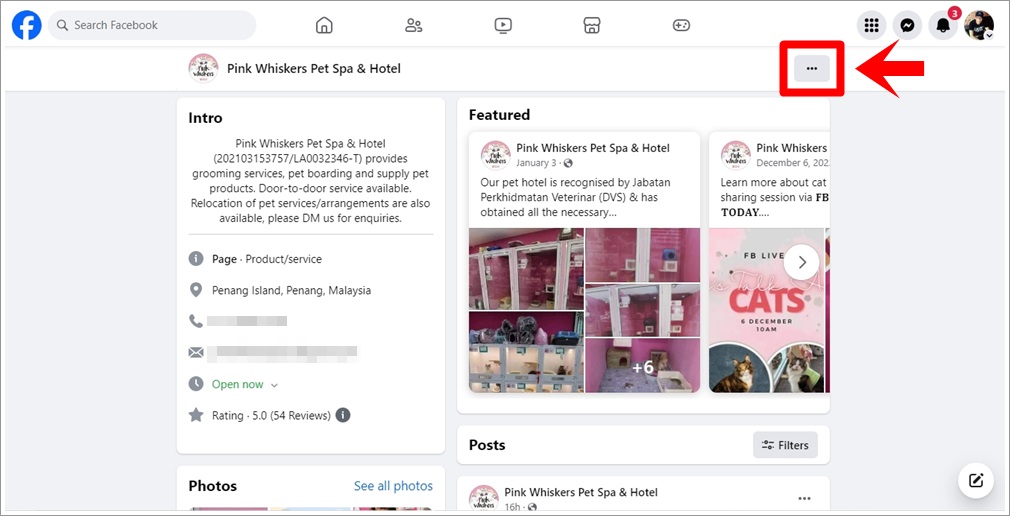Open See all photos link

(x=393, y=486)
